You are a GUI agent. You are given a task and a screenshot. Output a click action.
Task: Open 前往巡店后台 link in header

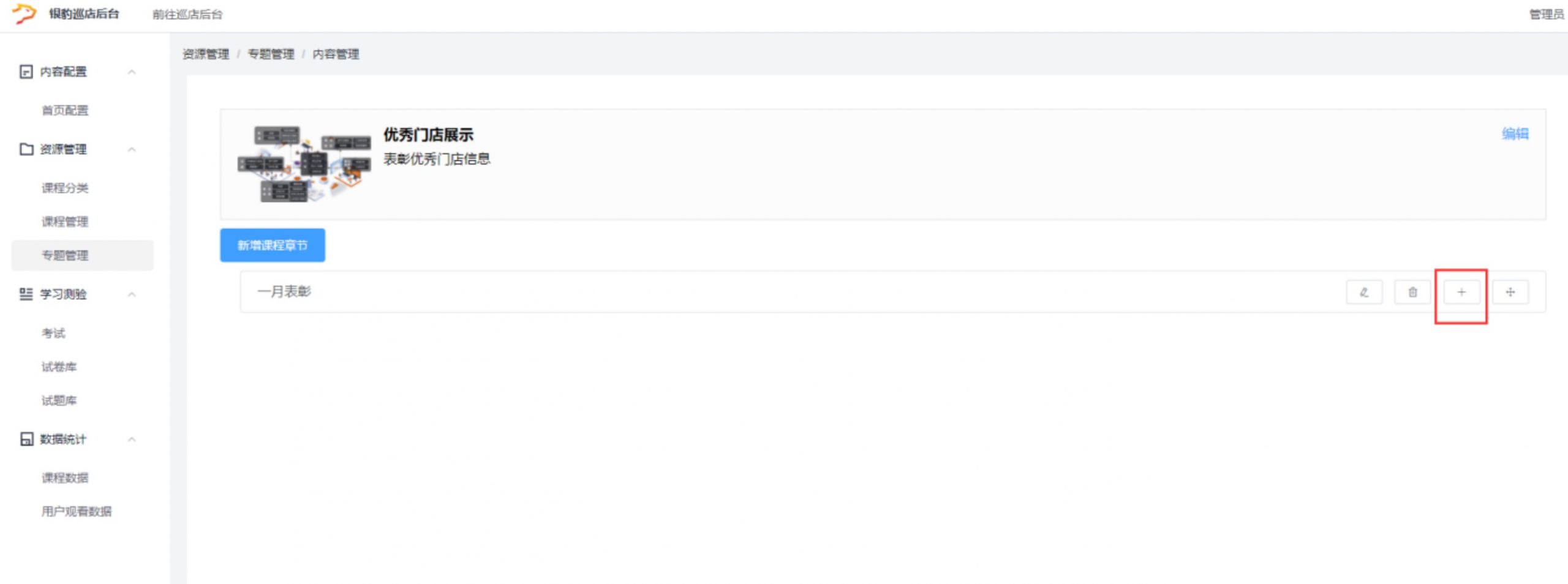click(187, 14)
